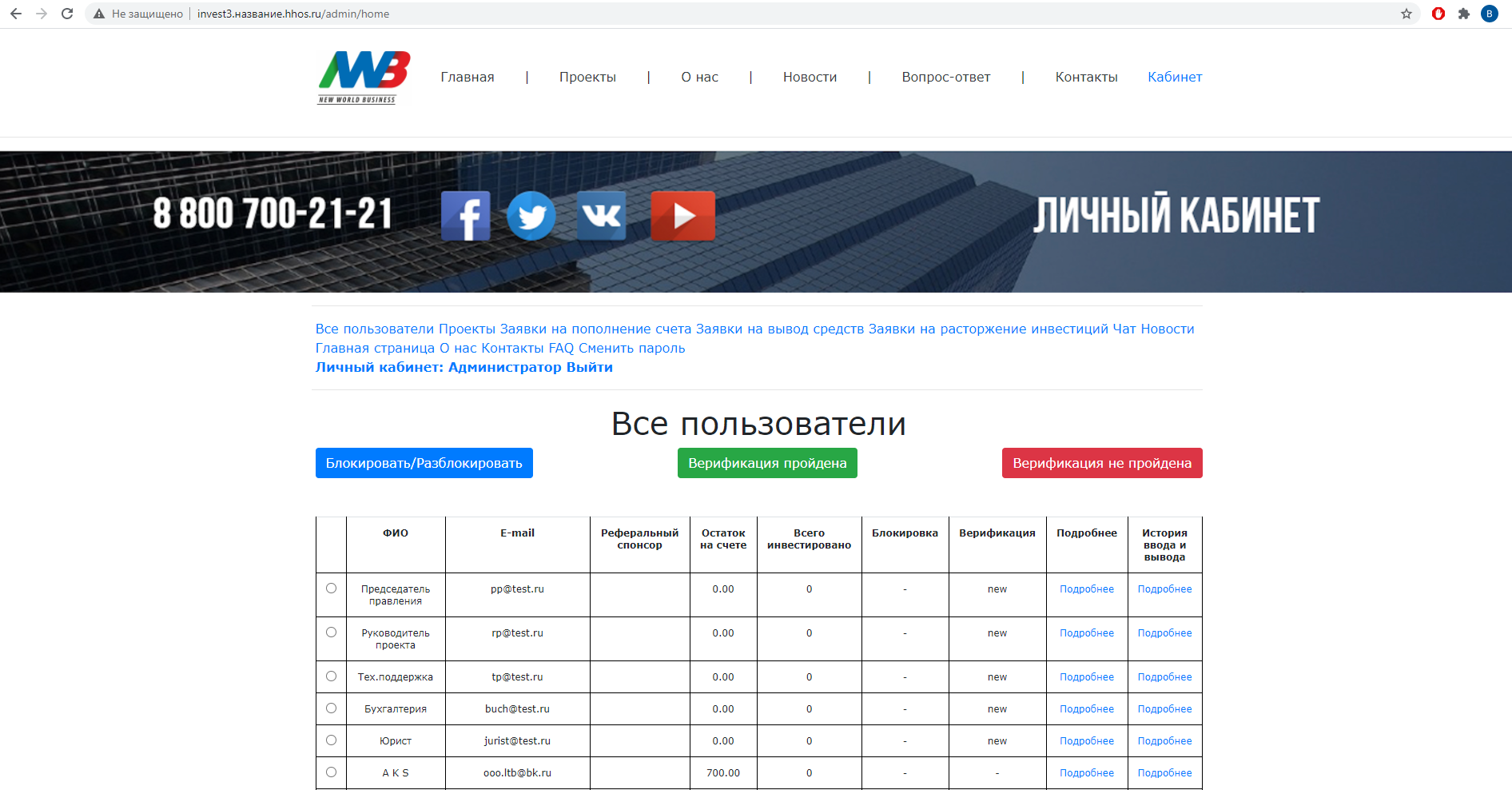Open the browser profile avatar
The width and height of the screenshot is (1512, 790).
[1490, 14]
